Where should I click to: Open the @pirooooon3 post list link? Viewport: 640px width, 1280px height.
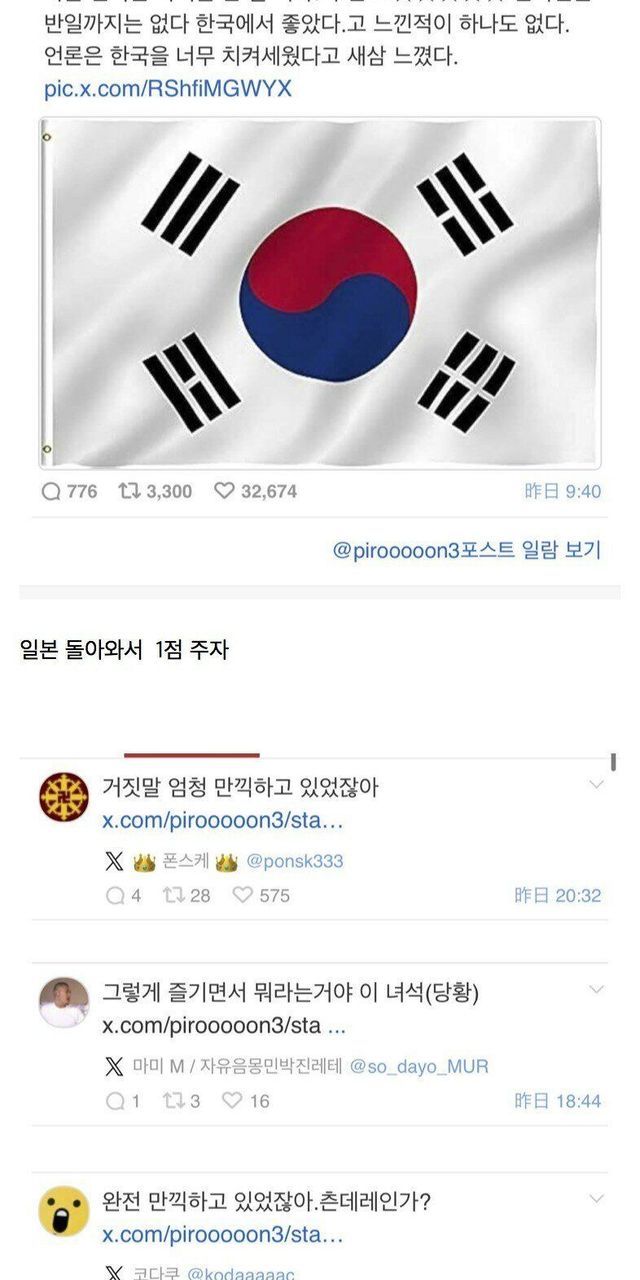(467, 550)
